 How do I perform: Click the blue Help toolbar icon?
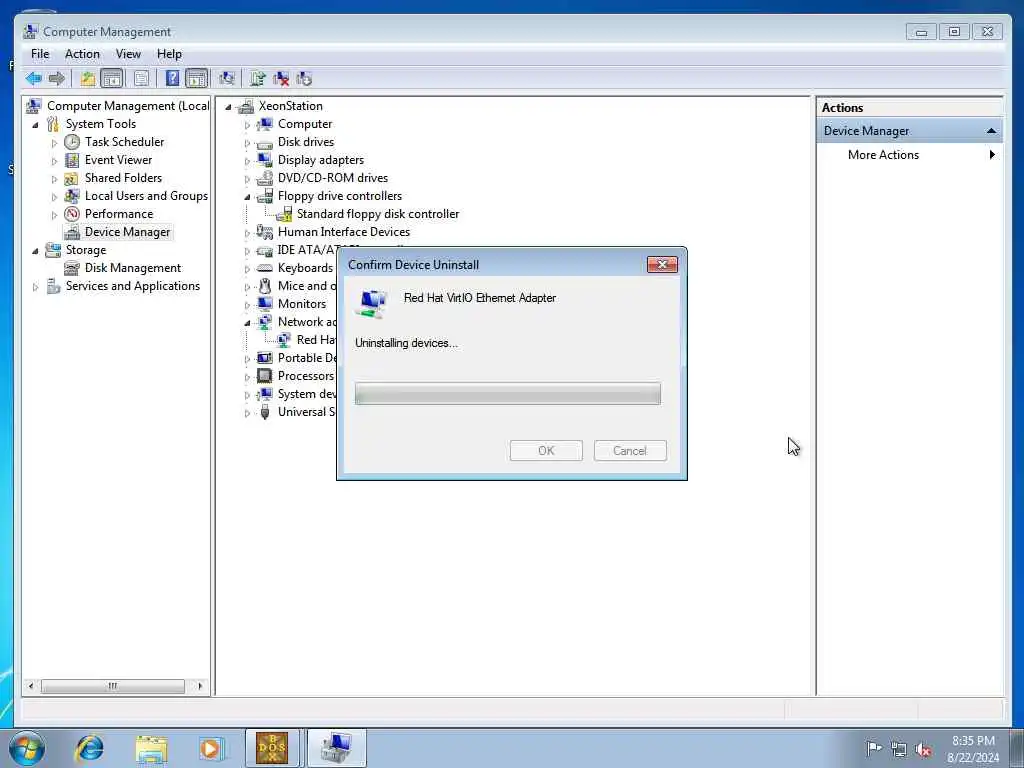(x=172, y=79)
